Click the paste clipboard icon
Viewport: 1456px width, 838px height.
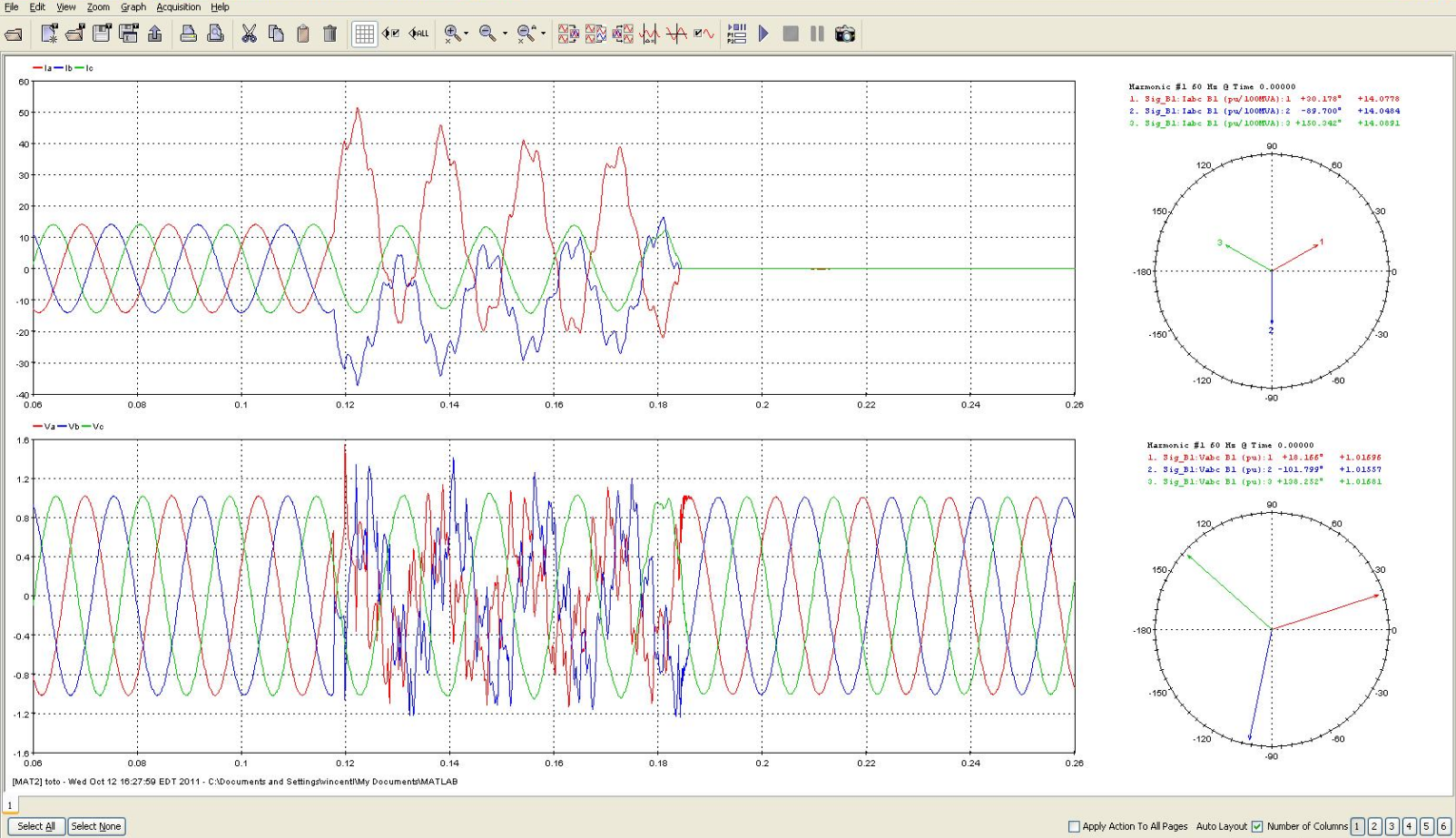[302, 34]
